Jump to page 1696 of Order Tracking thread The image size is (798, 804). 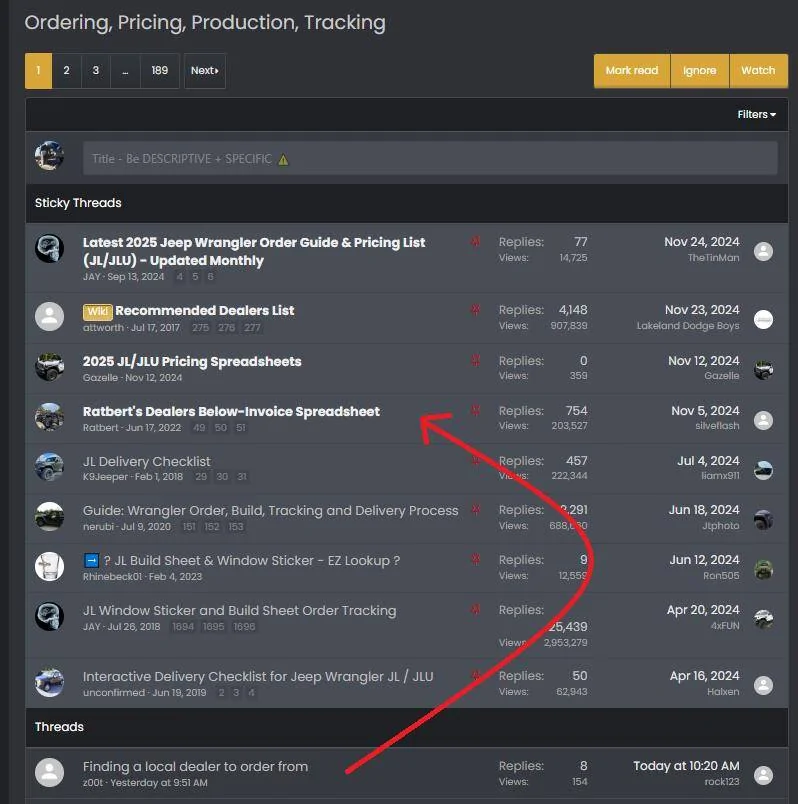point(244,627)
